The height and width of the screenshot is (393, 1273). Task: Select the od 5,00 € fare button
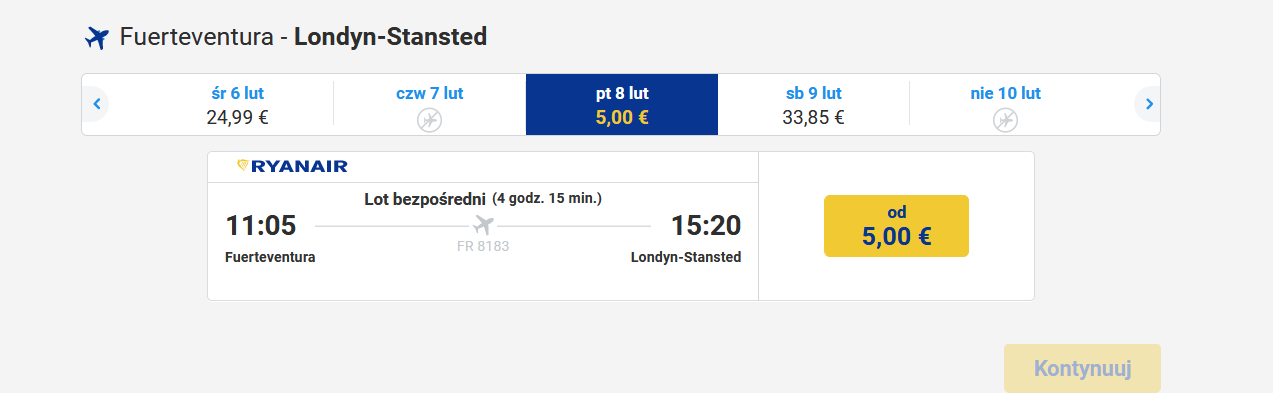tap(896, 226)
